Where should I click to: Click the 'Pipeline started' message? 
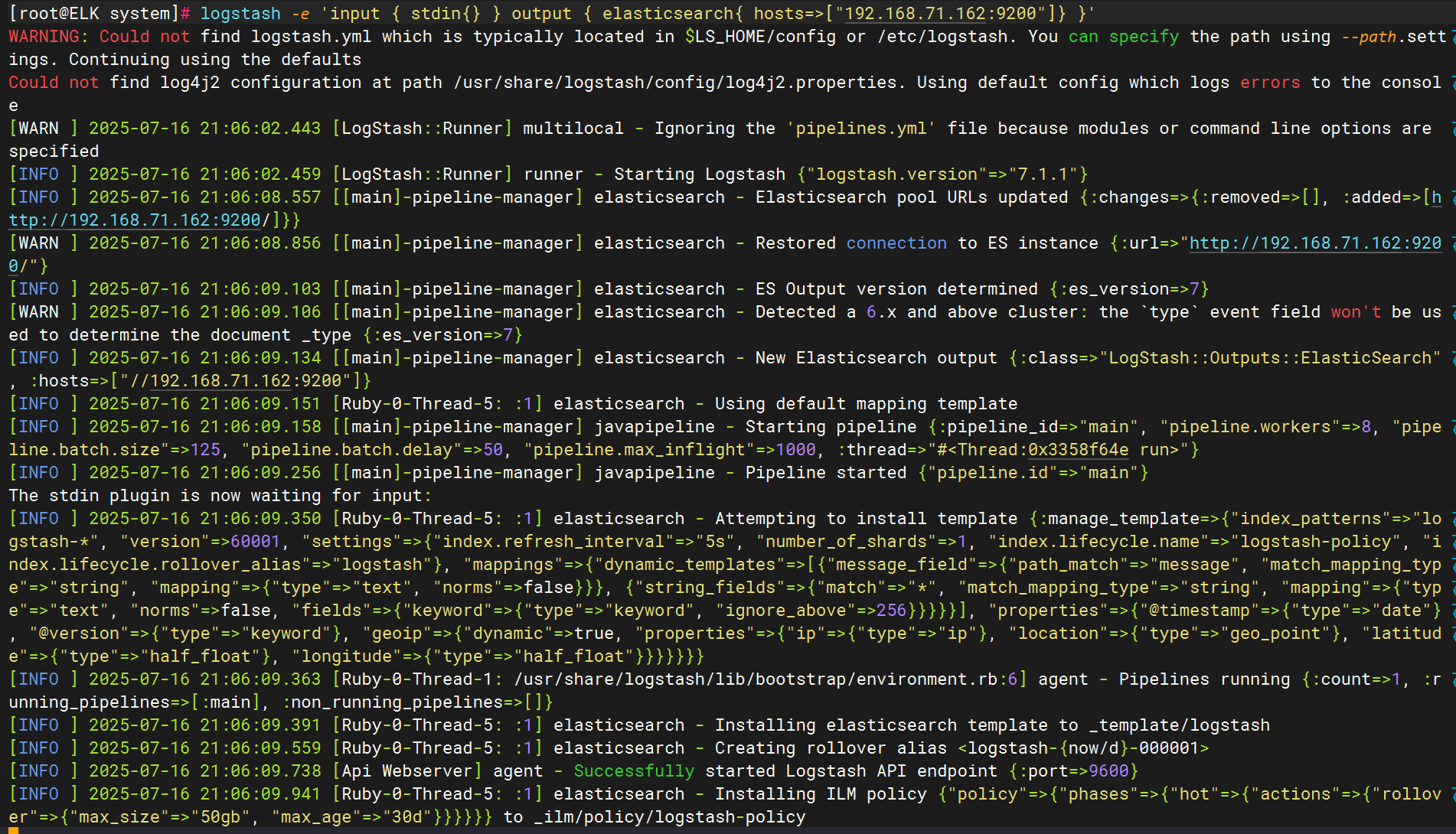(x=826, y=473)
